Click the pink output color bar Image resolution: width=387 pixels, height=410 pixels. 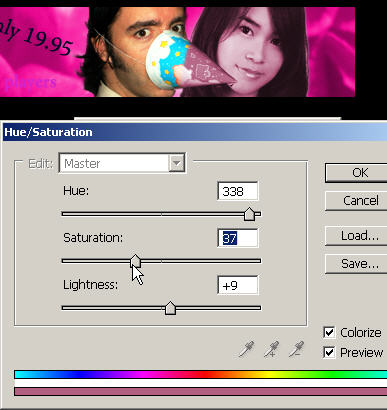coord(201,391)
